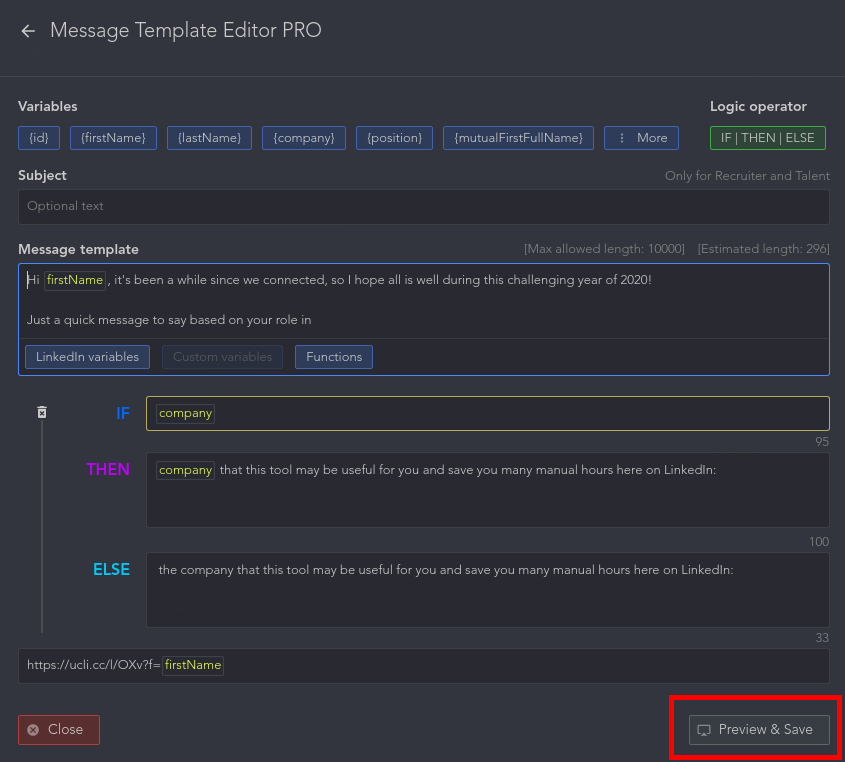Insert the {id} variable

[x=38, y=137]
